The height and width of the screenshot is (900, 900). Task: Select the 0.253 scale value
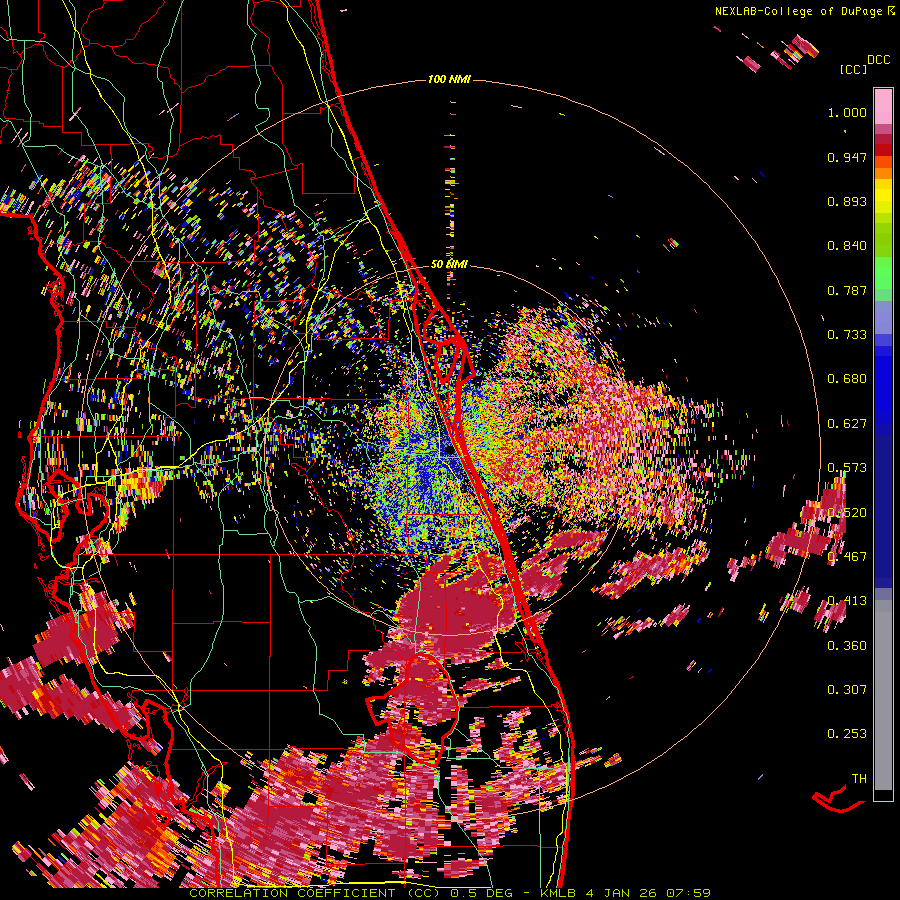(847, 734)
